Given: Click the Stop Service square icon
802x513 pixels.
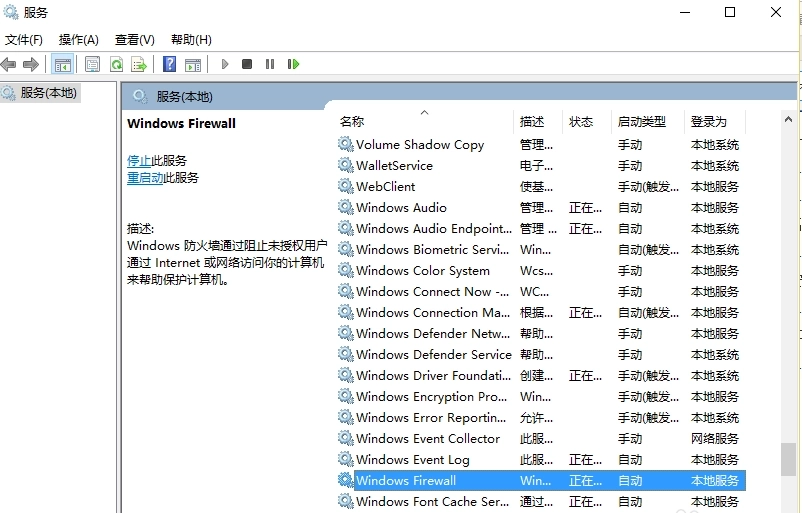Looking at the screenshot, I should point(247,64).
